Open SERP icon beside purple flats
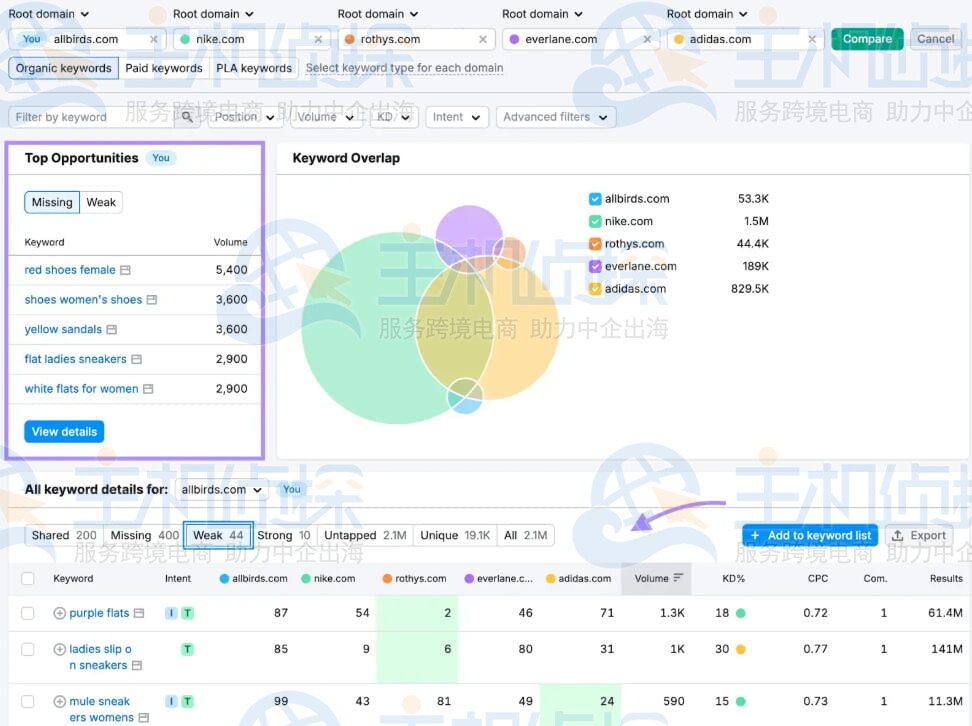The height and width of the screenshot is (726, 972). (x=139, y=613)
